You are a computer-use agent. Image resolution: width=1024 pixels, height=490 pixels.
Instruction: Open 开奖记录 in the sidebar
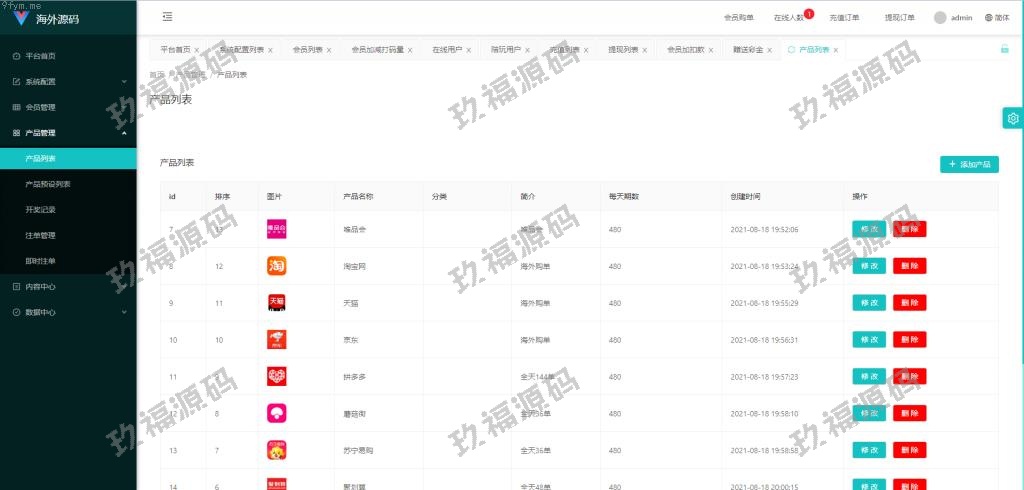click(x=41, y=209)
